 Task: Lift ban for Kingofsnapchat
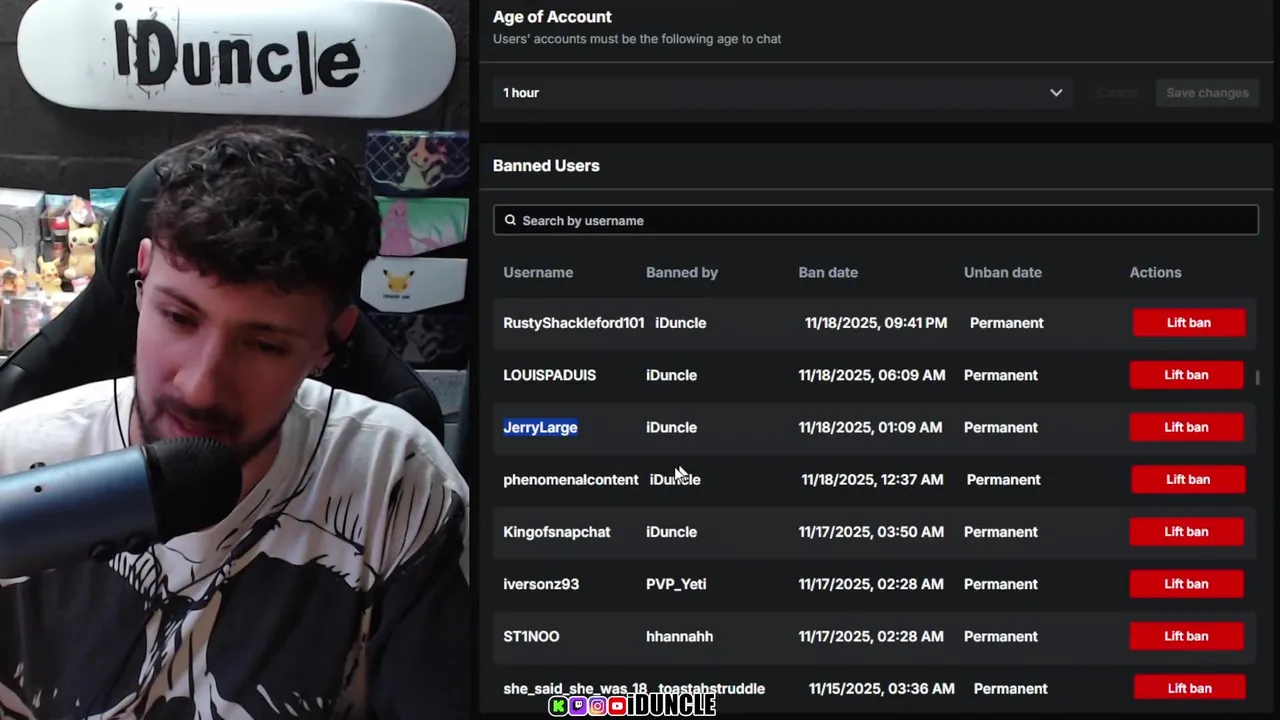tap(1186, 532)
